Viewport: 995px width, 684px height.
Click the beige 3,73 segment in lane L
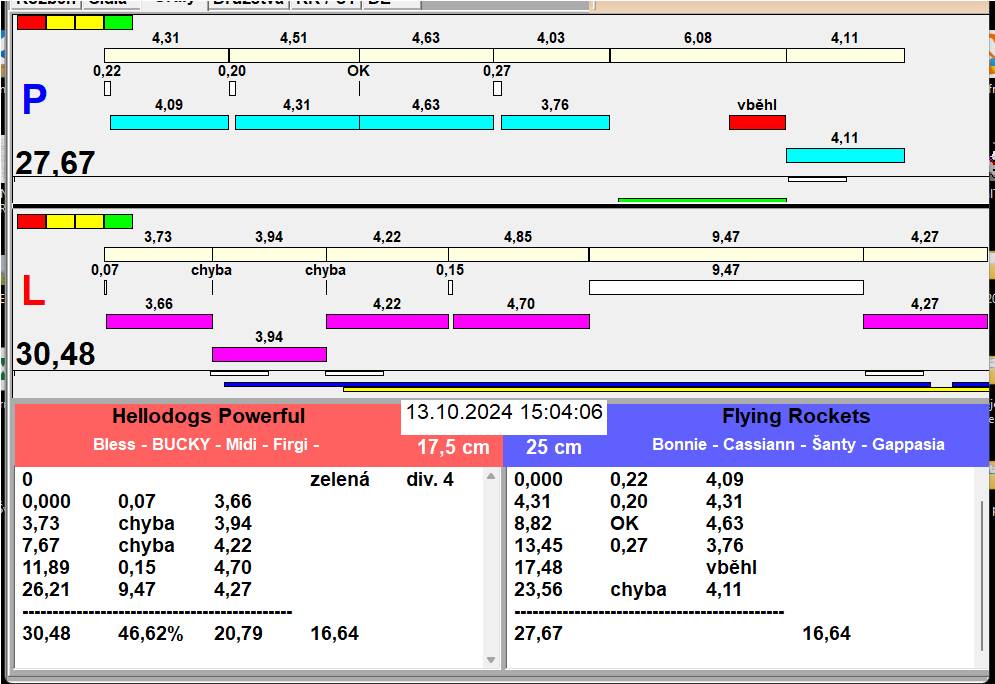point(158,254)
